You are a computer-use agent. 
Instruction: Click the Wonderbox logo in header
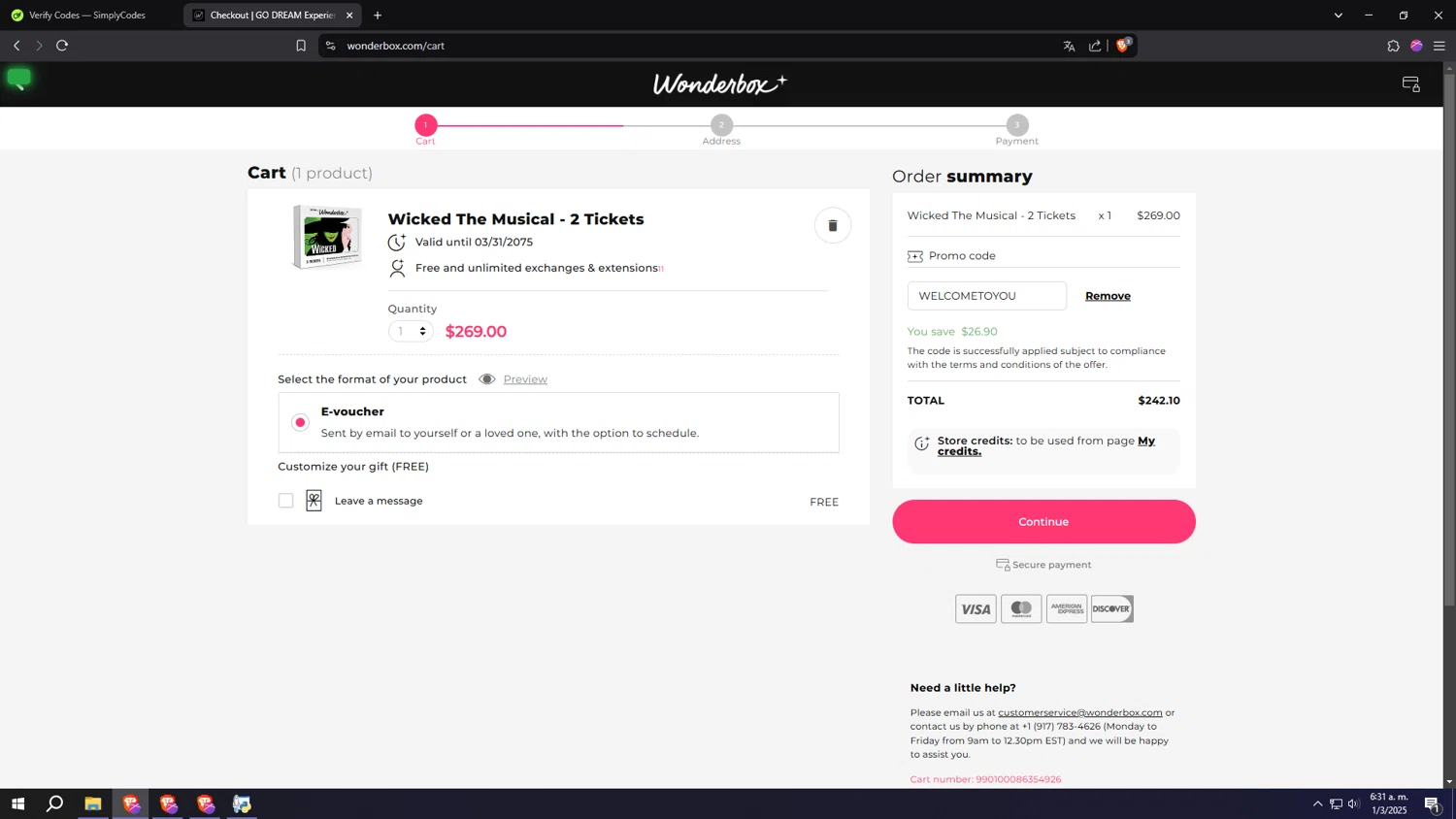[x=719, y=83]
